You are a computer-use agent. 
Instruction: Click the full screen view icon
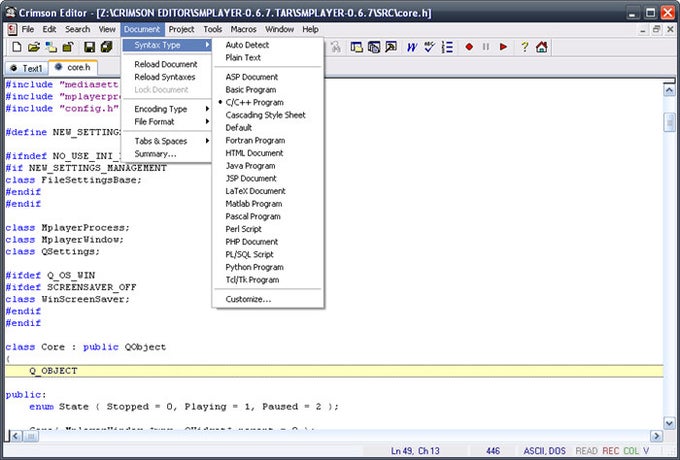pyautogui.click(x=391, y=47)
